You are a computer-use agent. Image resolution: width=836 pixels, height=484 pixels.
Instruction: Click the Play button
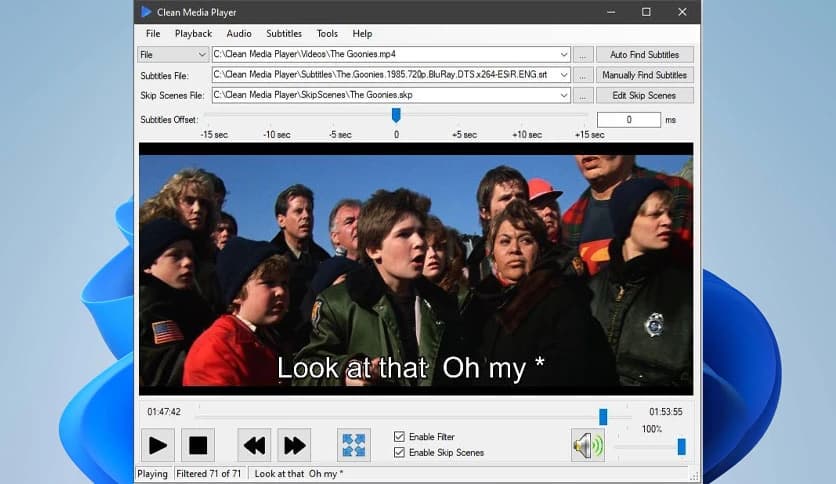[x=158, y=445]
